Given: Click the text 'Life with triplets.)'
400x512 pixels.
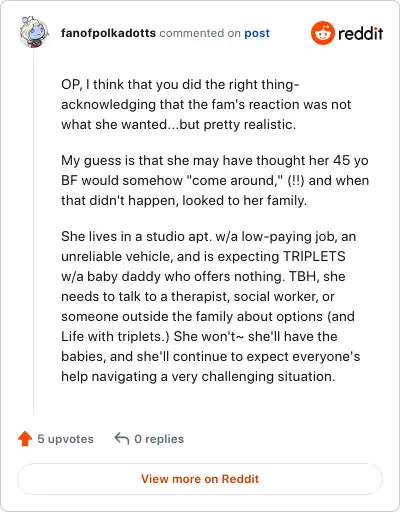Looking at the screenshot, I should [115, 337].
